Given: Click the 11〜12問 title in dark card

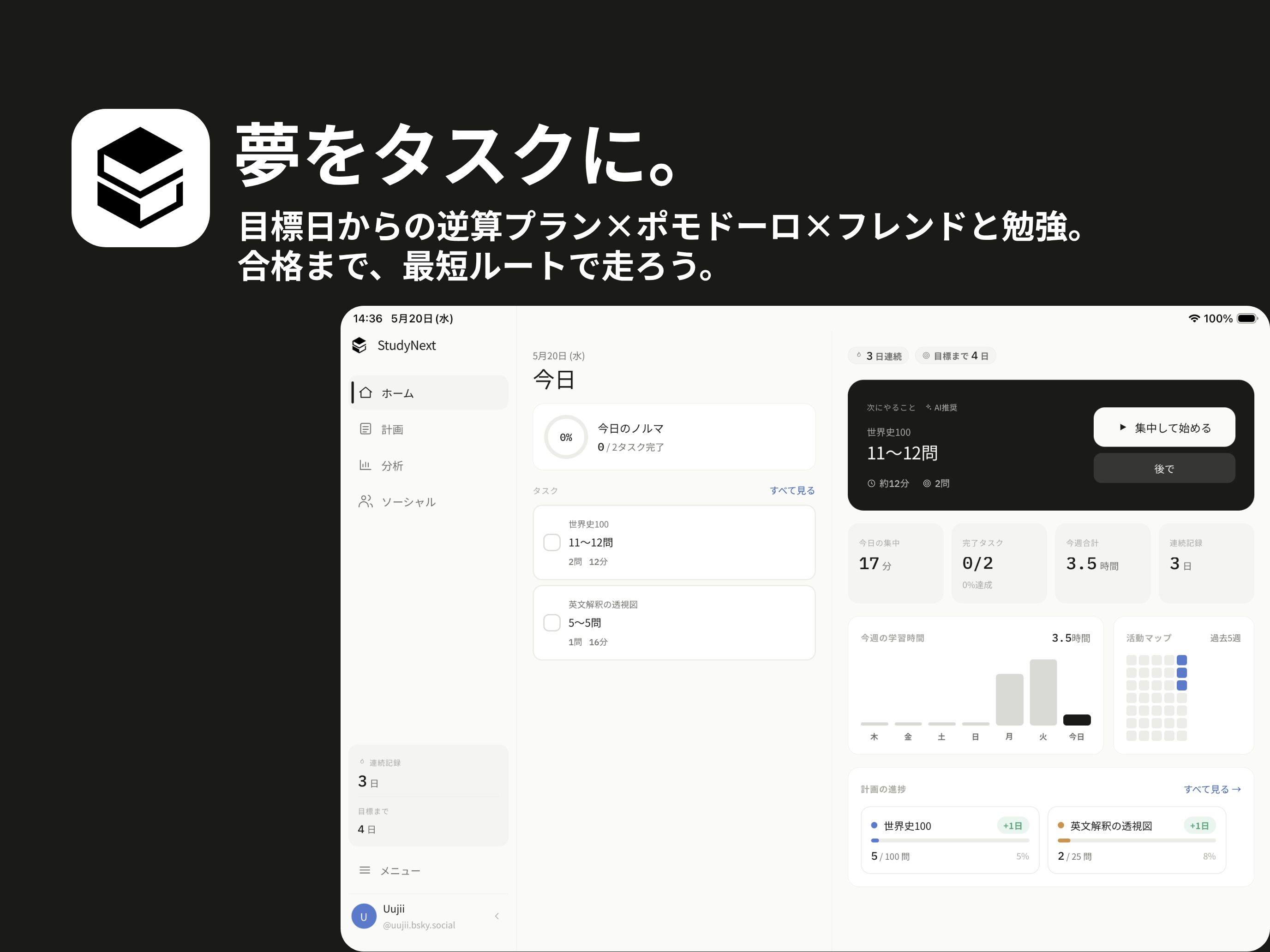Looking at the screenshot, I should pyautogui.click(x=902, y=453).
